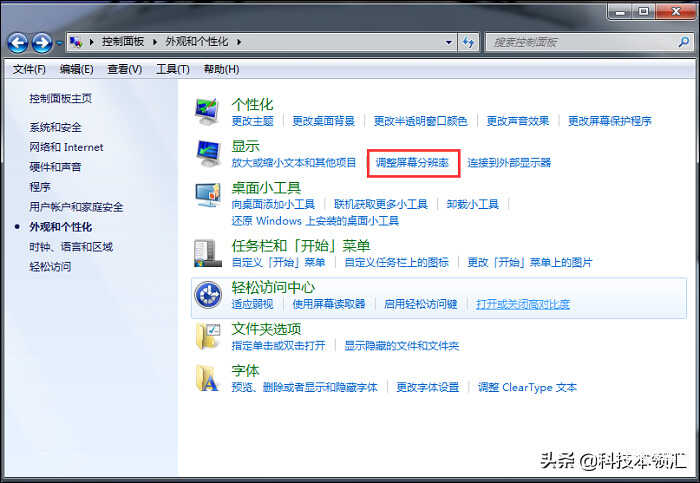Select 时钟、语言和区域 in sidebar

71,246
